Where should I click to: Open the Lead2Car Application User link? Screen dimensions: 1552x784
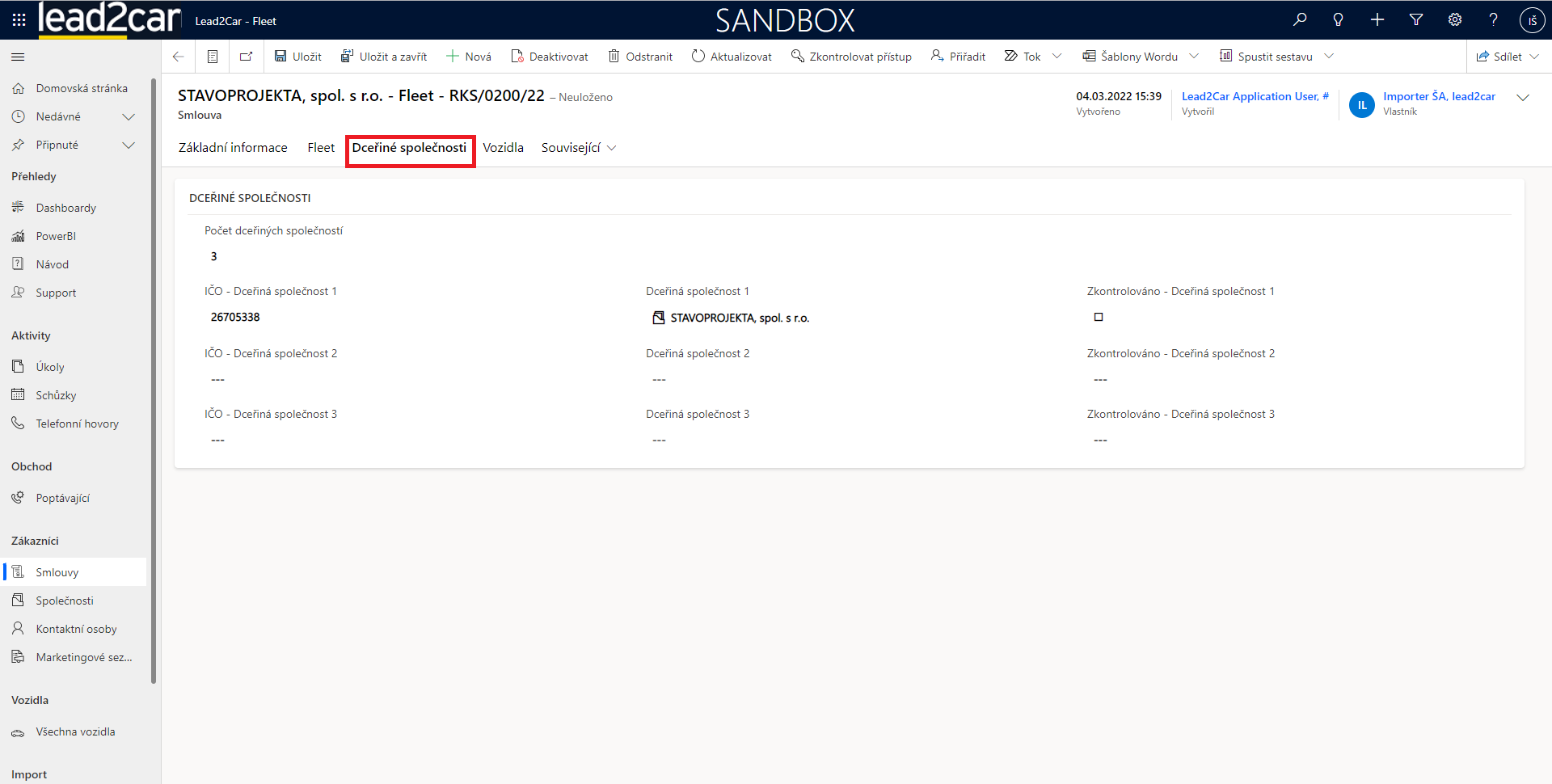coord(1255,96)
